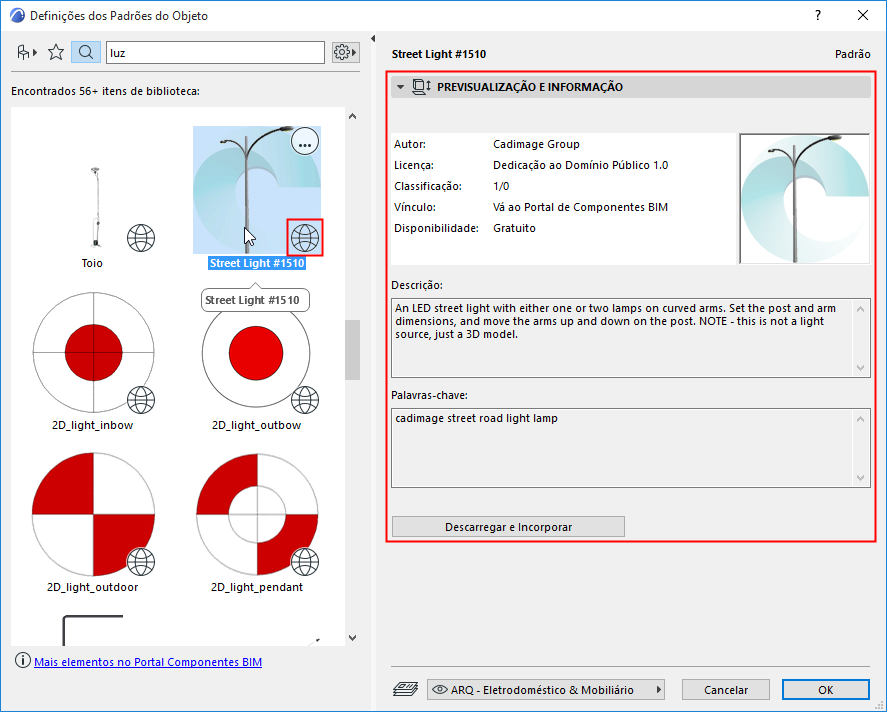
Task: Select the 2D_light_pendant thumbnail
Action: point(257,514)
